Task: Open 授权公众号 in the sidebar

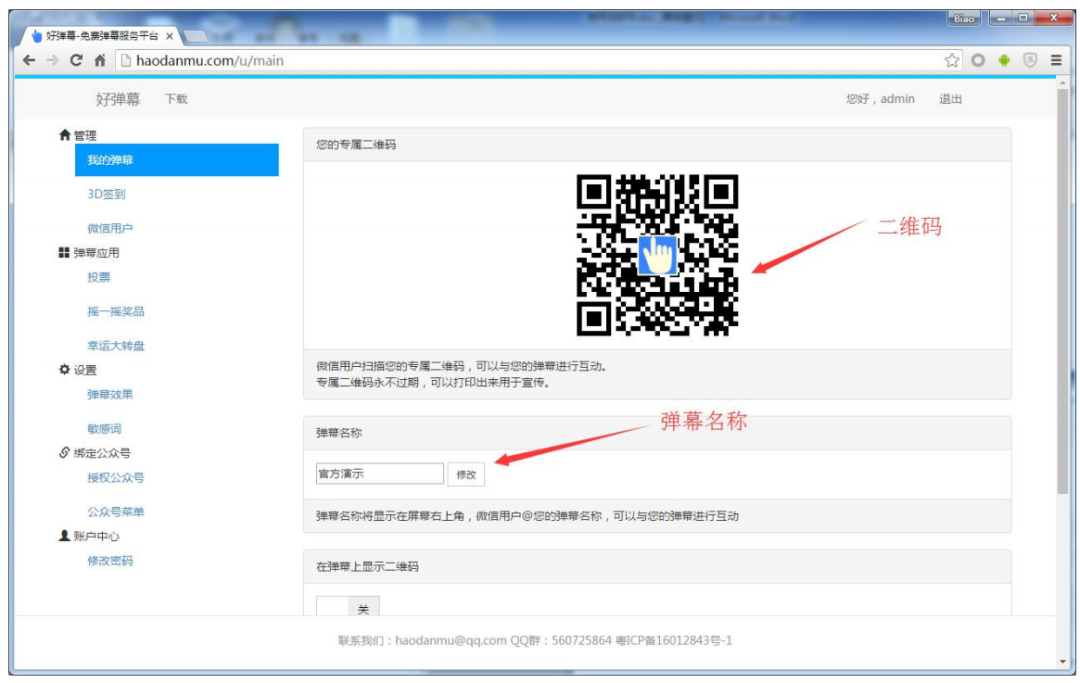Action: point(116,477)
